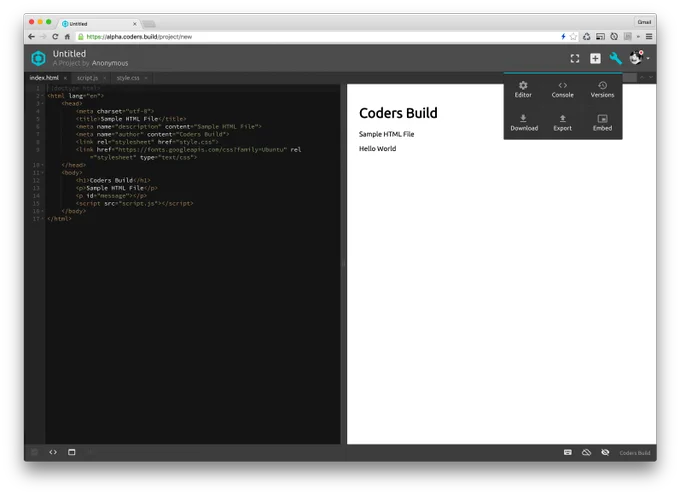Screen dimensions: 680x495
Task: Click the dimmed save icon in bottom-left bar
Action: tap(34, 452)
